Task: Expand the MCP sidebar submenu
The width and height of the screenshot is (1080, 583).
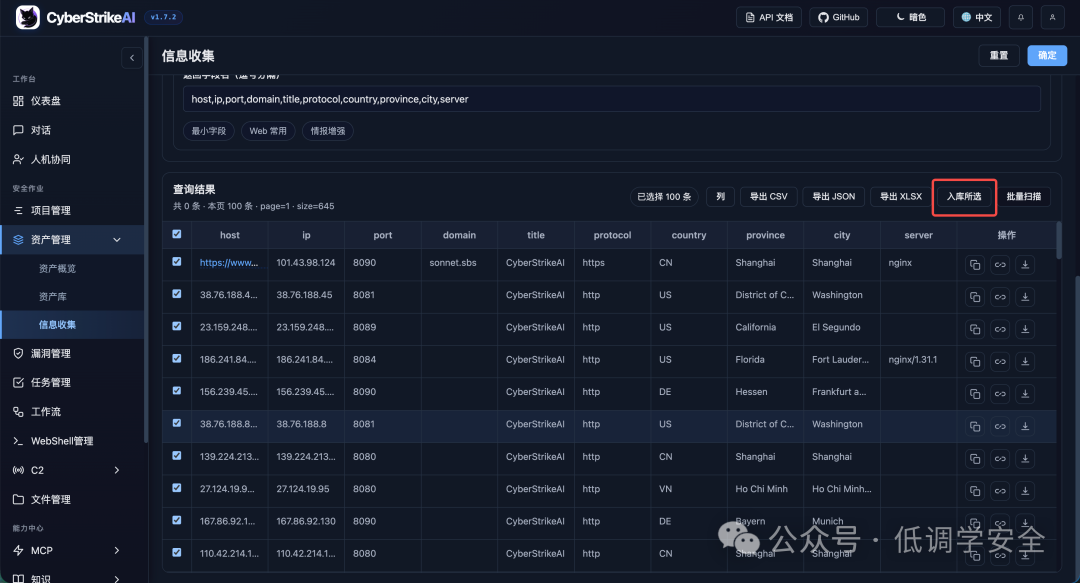Action: 116,551
